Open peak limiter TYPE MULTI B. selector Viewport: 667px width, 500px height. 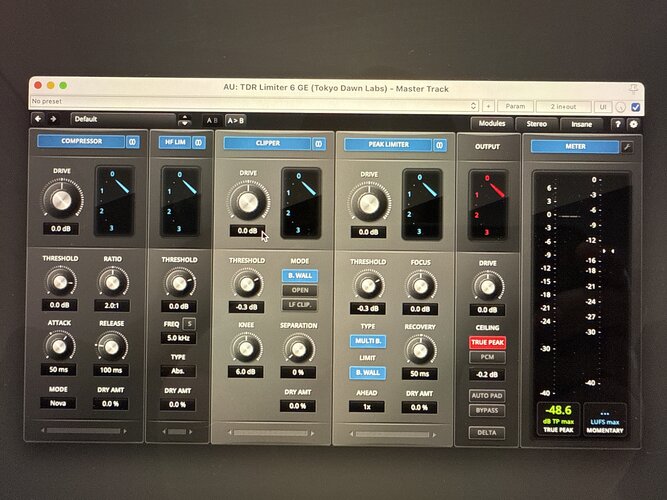coord(368,341)
